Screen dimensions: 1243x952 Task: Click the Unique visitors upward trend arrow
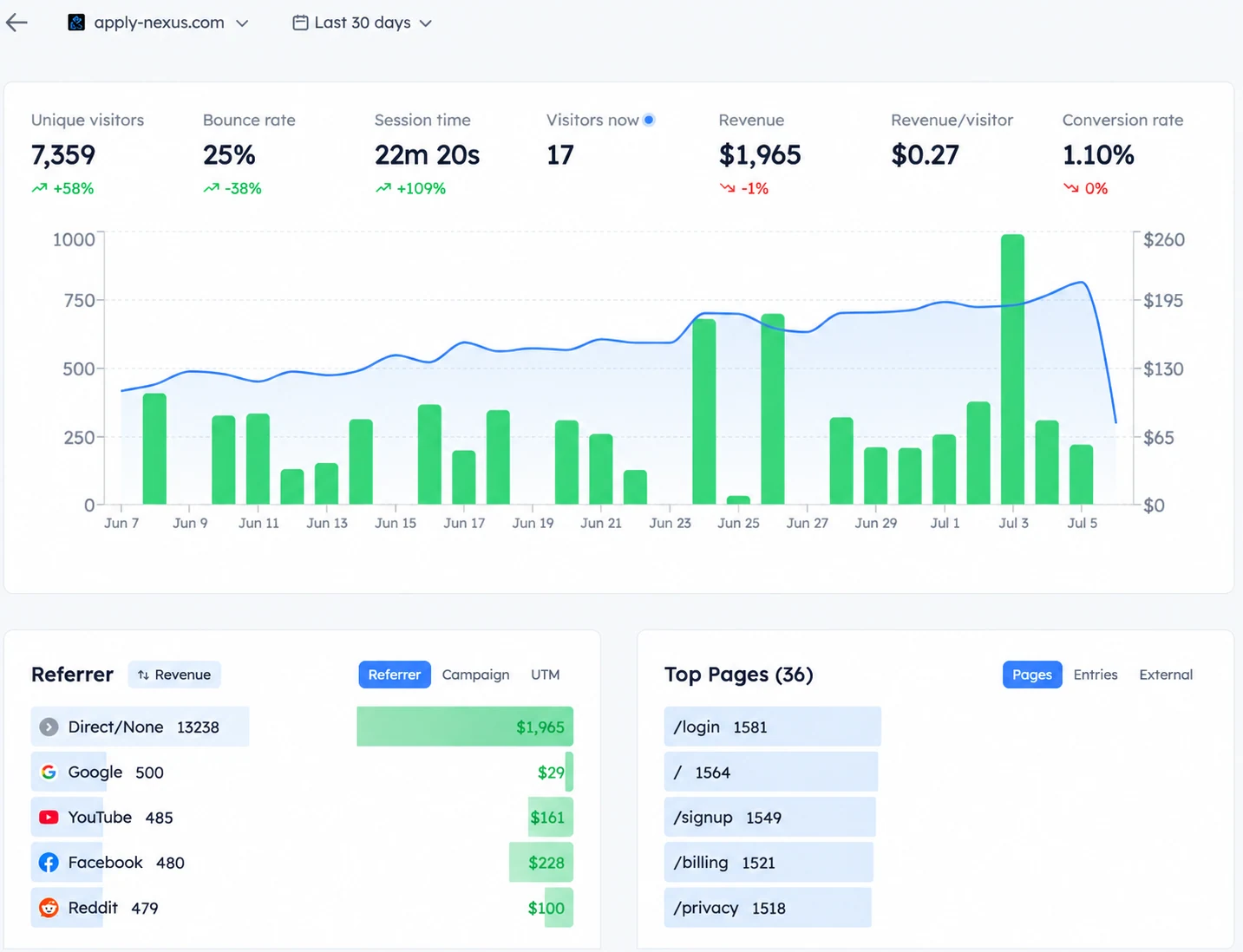point(39,188)
